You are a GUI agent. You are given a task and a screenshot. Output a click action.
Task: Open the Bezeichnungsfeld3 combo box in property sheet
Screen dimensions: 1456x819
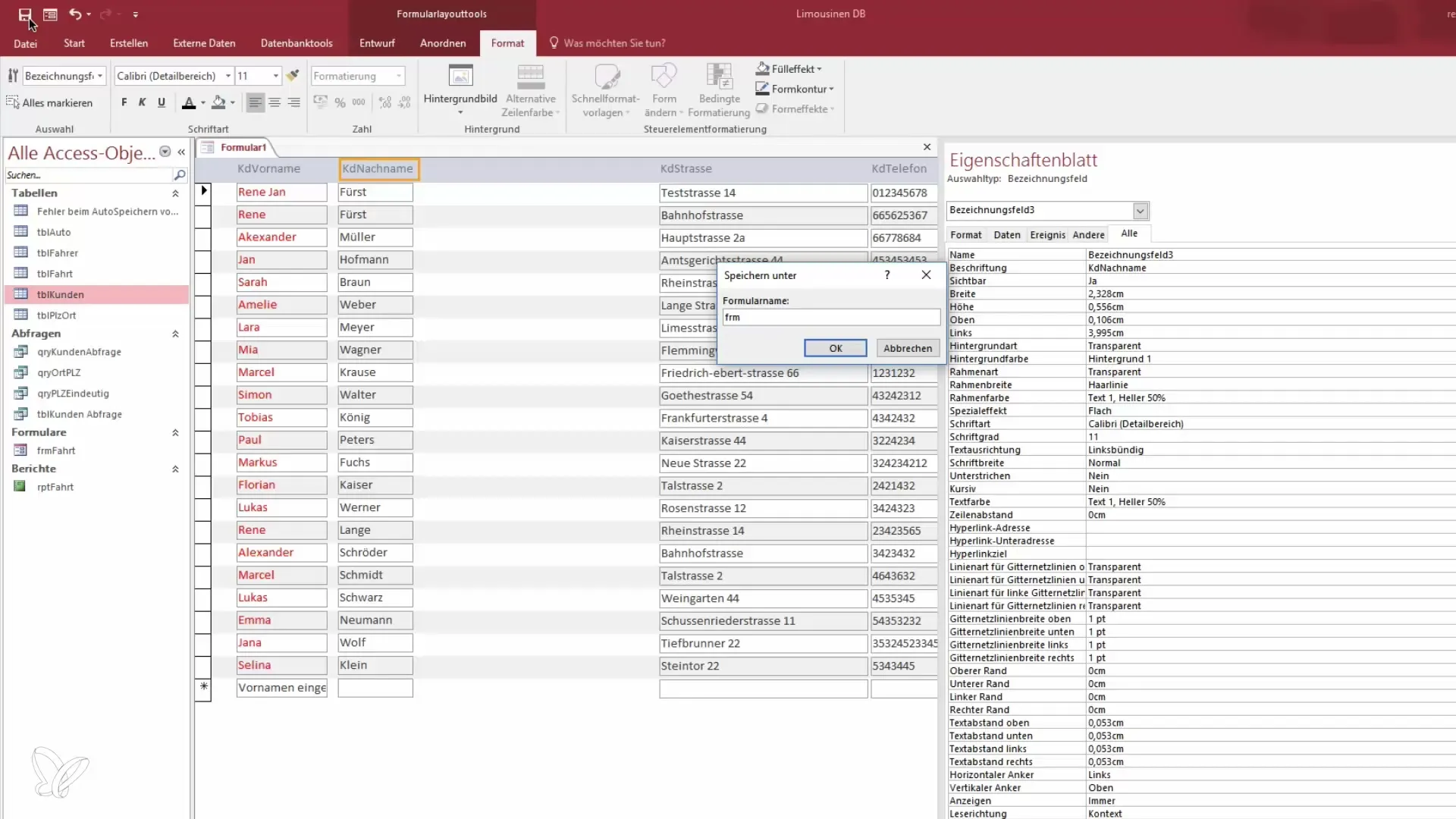[1140, 211]
